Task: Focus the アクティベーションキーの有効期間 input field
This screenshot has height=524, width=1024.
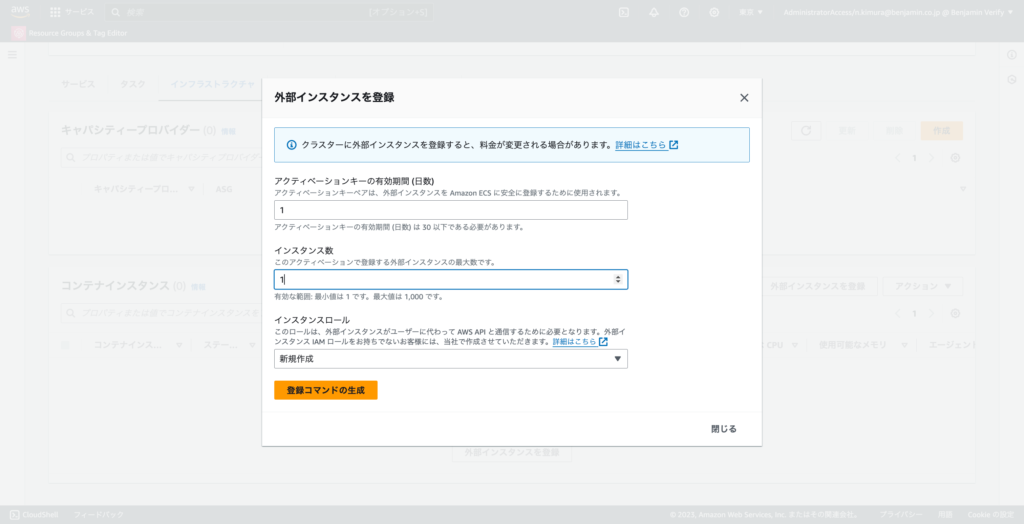Action: [x=451, y=210]
